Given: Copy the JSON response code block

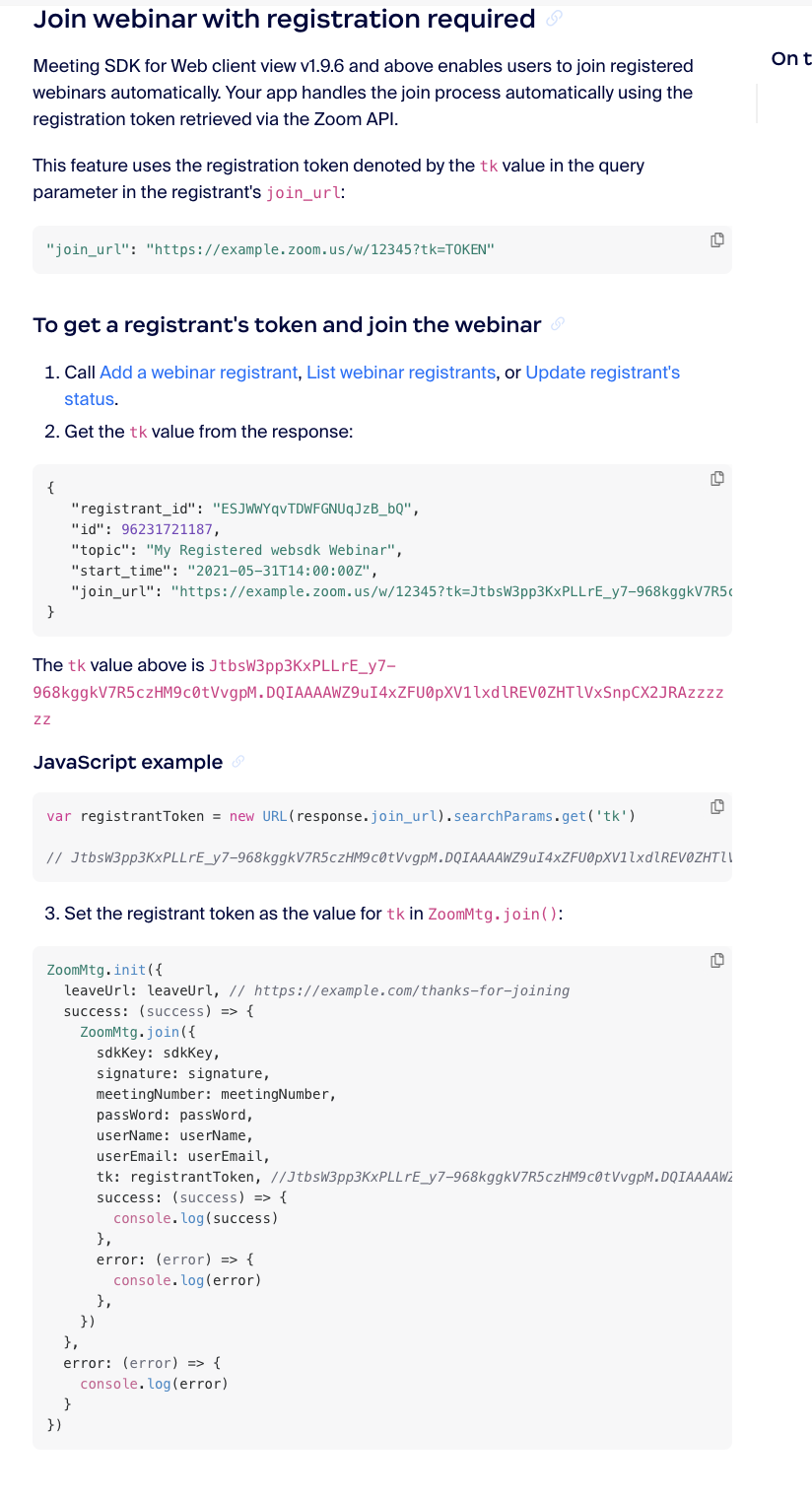Looking at the screenshot, I should (717, 479).
